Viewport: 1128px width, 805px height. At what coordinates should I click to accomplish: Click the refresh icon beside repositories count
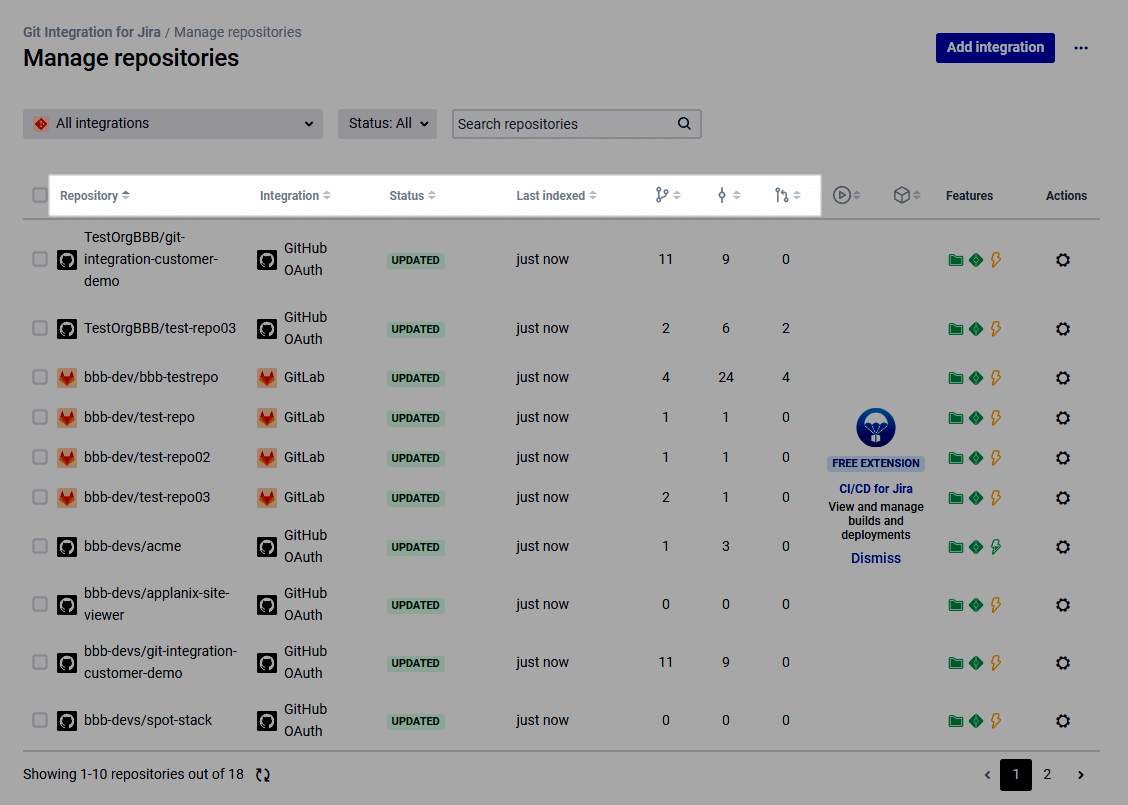coord(263,775)
